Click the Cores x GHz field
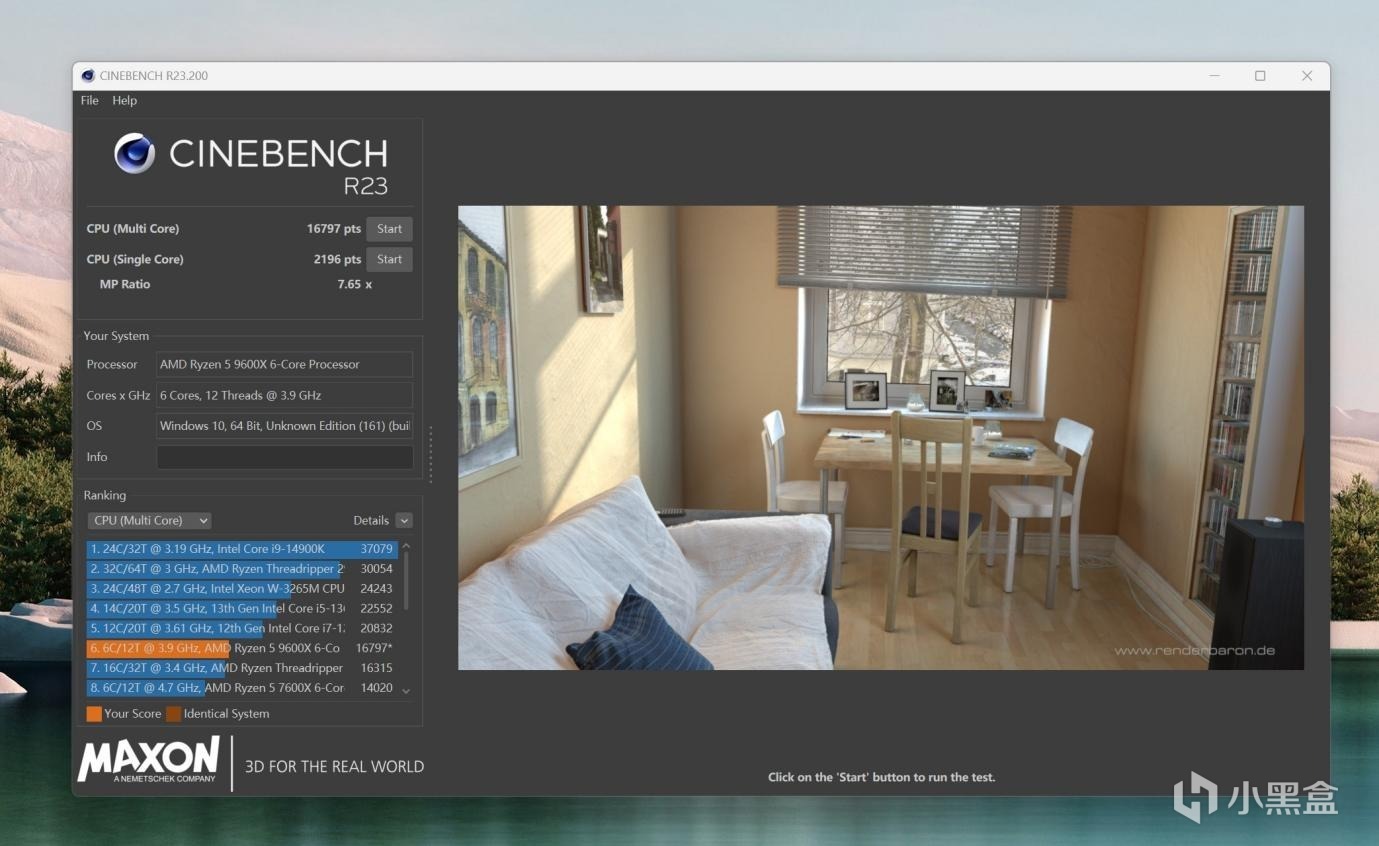 284,395
